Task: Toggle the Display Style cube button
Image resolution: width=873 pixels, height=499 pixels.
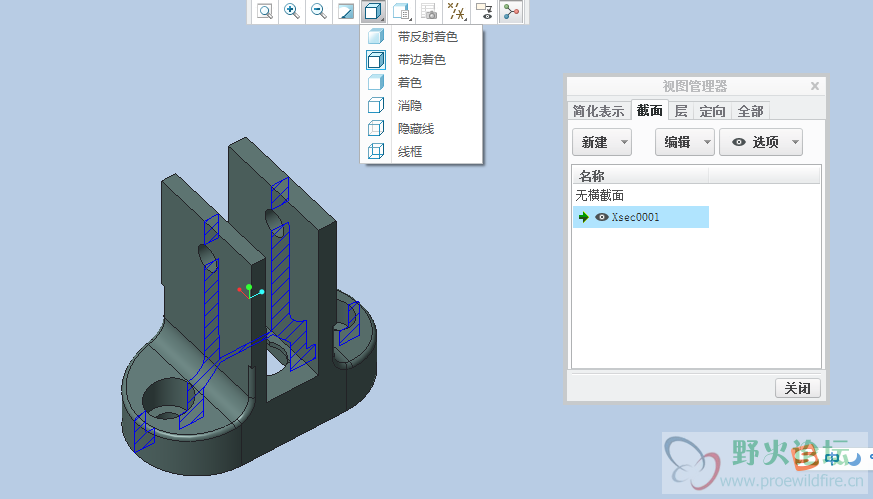Action: [x=373, y=11]
